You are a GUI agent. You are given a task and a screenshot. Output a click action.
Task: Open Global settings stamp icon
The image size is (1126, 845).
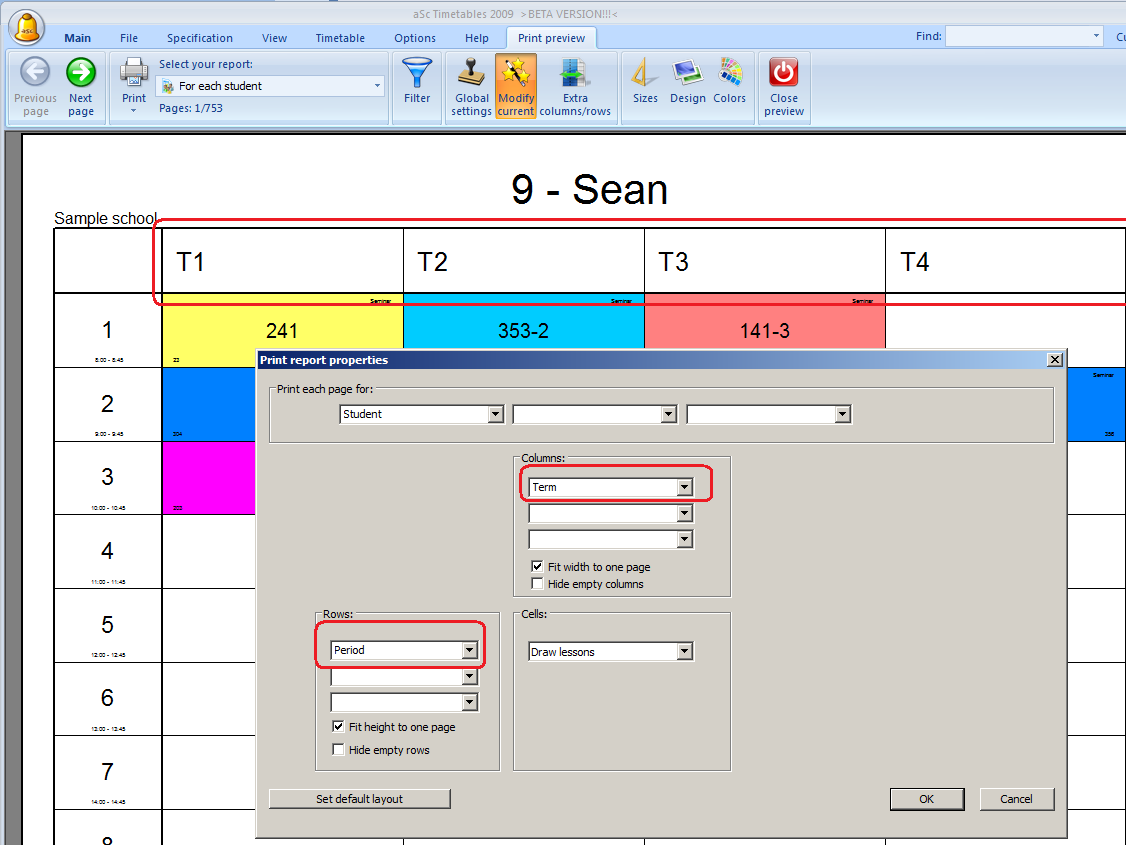pos(471,74)
